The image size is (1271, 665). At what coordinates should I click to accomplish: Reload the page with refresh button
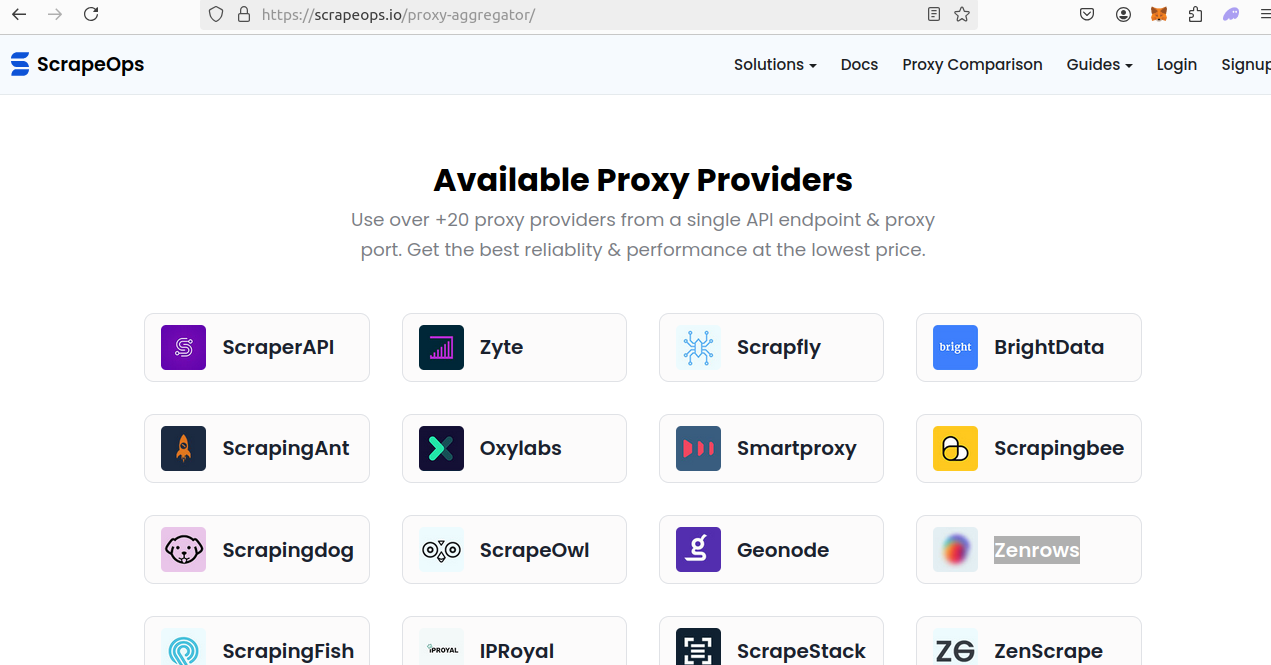click(91, 15)
